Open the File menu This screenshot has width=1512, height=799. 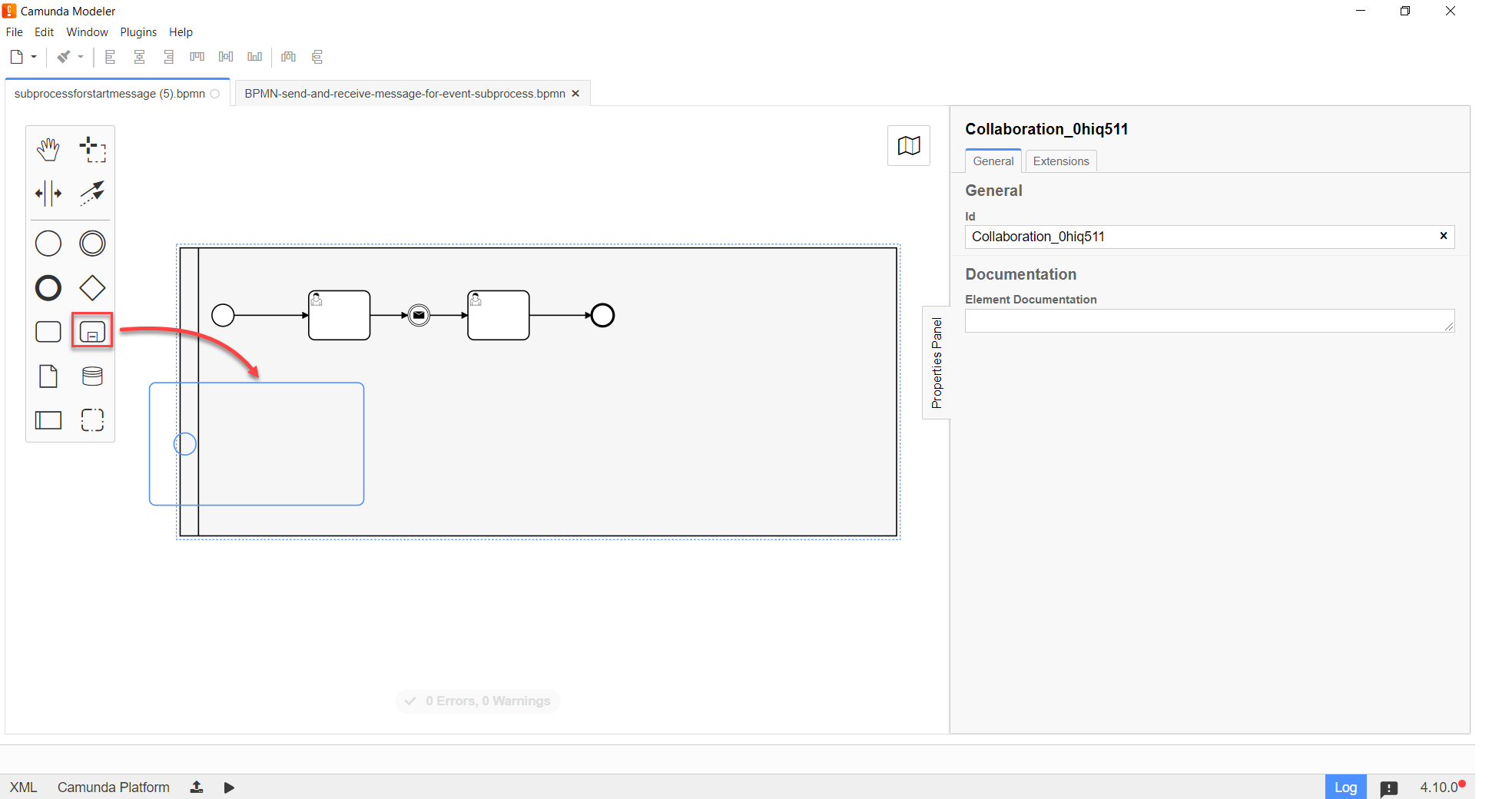pos(15,32)
